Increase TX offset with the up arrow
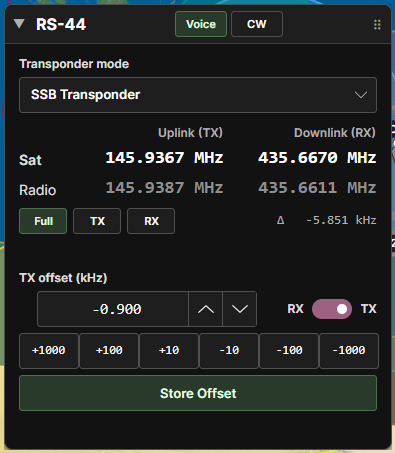Image resolution: width=395 pixels, height=453 pixels. point(206,309)
